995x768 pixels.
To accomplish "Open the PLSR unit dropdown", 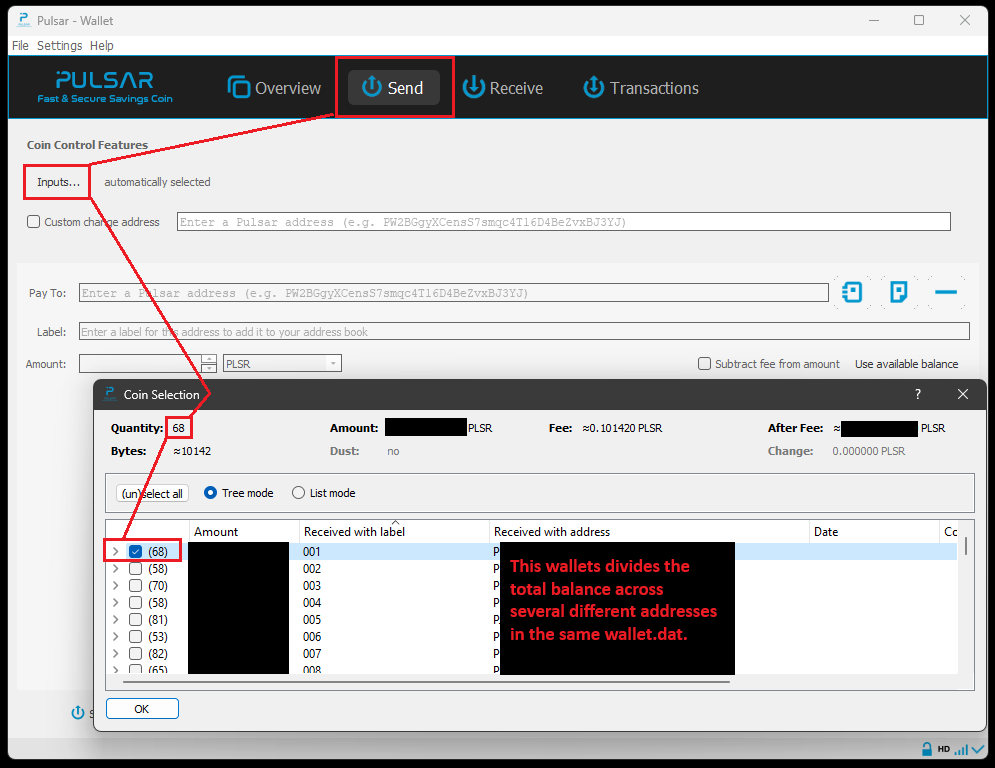I will (335, 363).
